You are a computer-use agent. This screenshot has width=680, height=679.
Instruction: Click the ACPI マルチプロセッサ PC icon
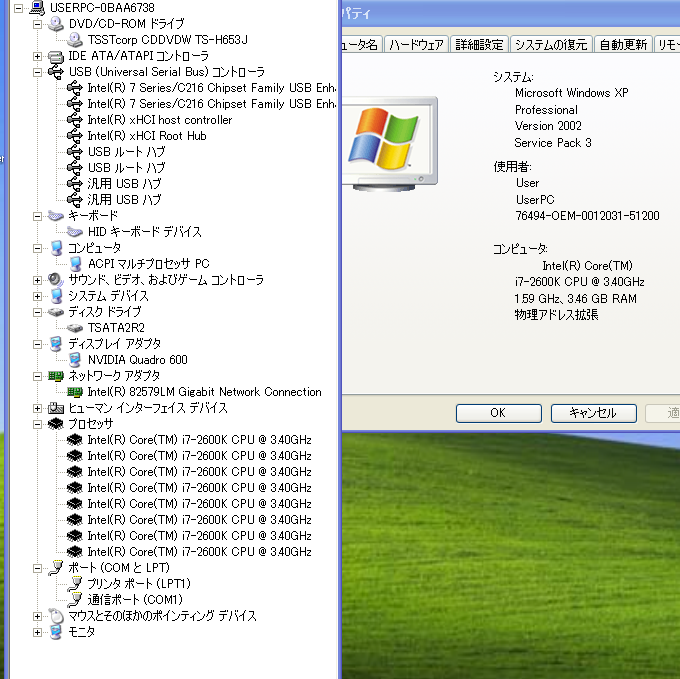[x=75, y=264]
